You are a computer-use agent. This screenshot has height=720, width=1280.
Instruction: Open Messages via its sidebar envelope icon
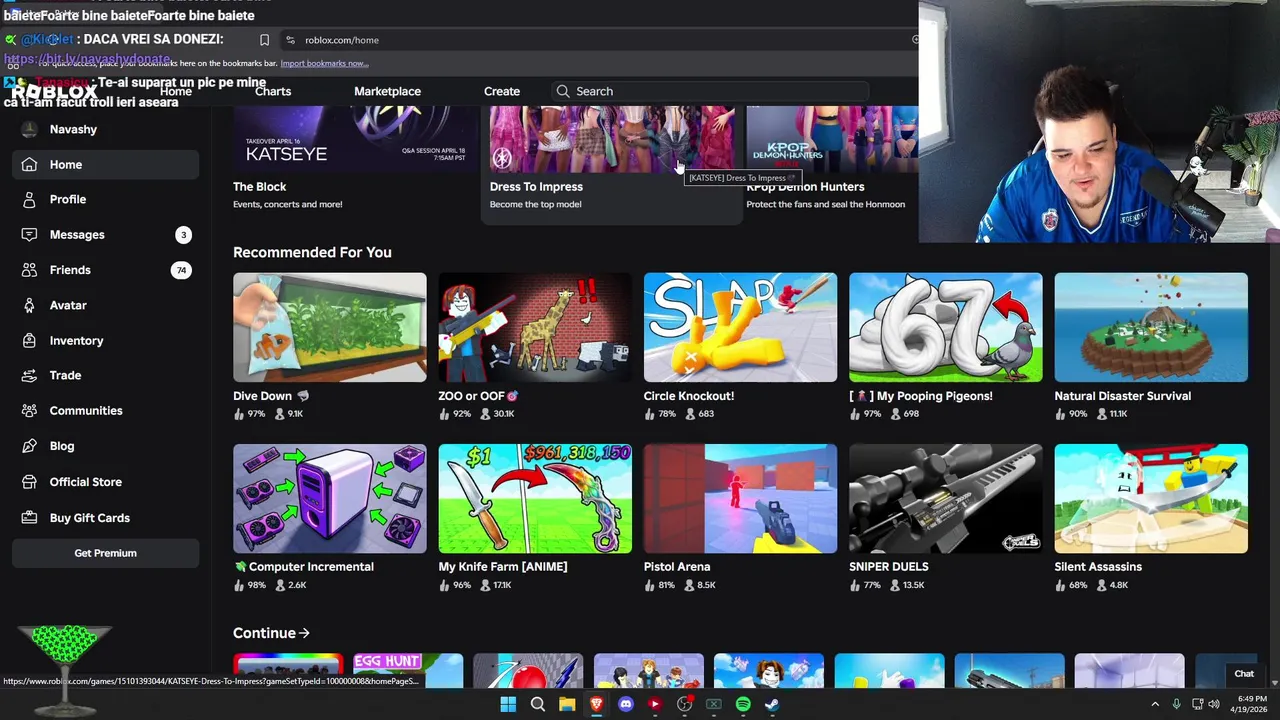30,235
